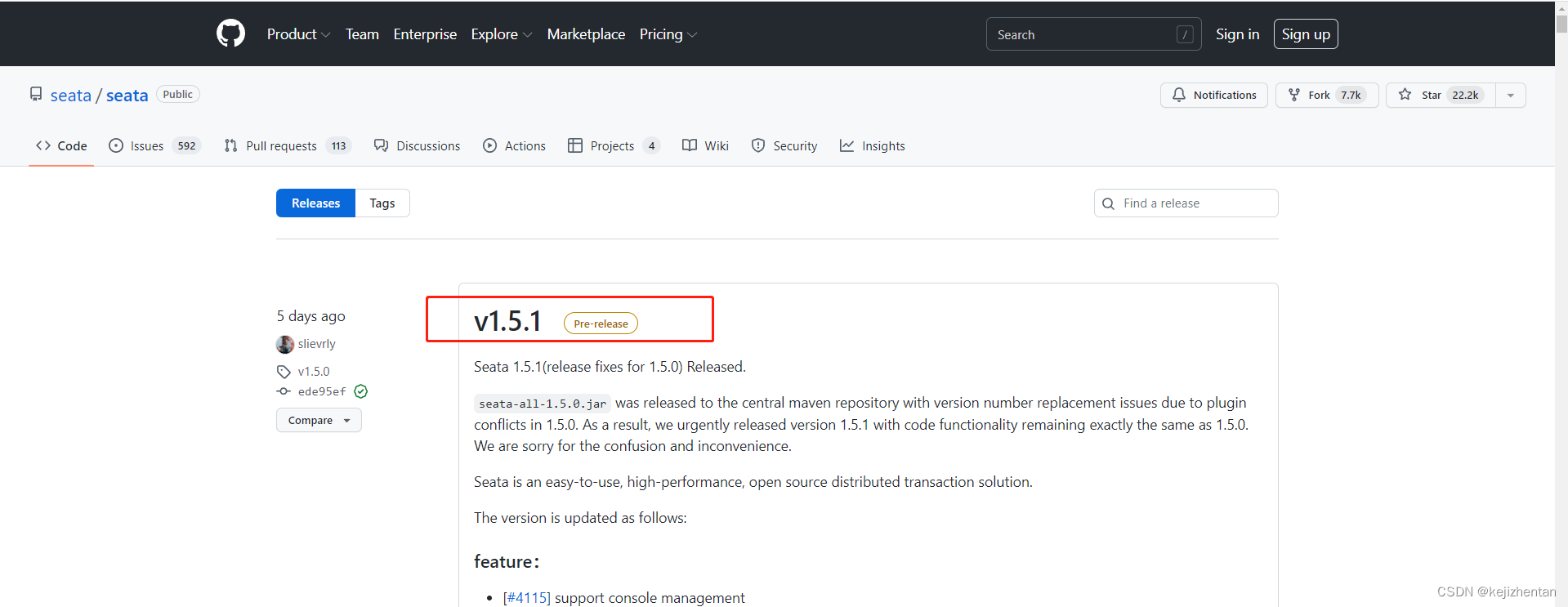Open the Security tab

pos(784,145)
